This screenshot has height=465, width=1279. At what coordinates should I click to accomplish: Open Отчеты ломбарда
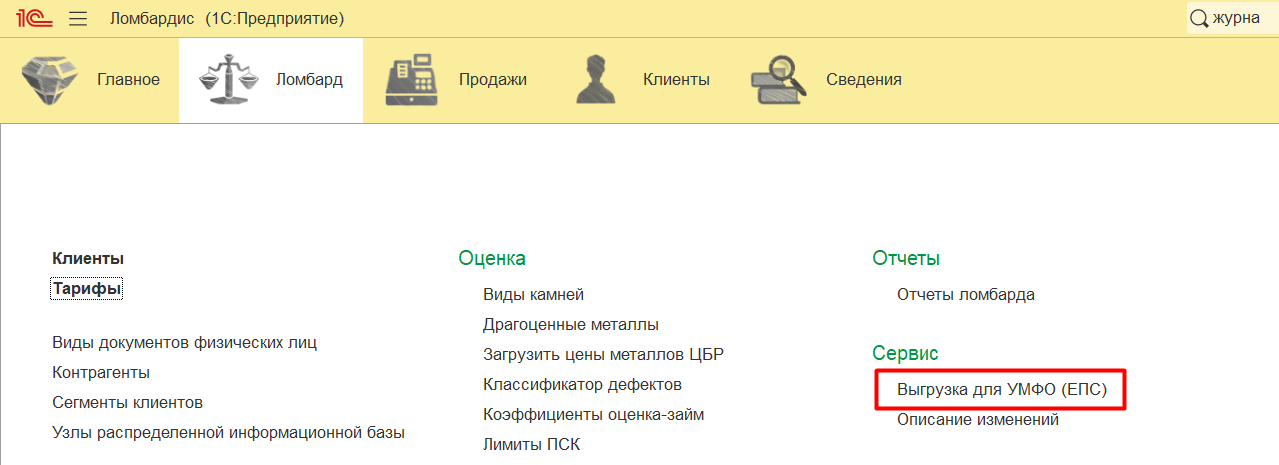click(966, 295)
